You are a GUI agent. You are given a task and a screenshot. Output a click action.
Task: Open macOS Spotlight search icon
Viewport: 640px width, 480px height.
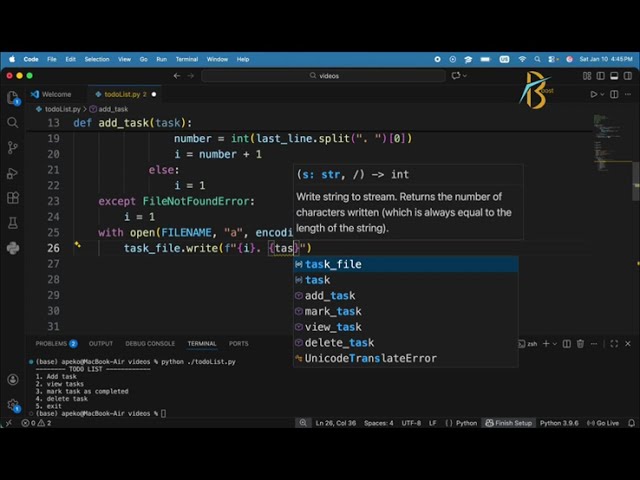537,59
